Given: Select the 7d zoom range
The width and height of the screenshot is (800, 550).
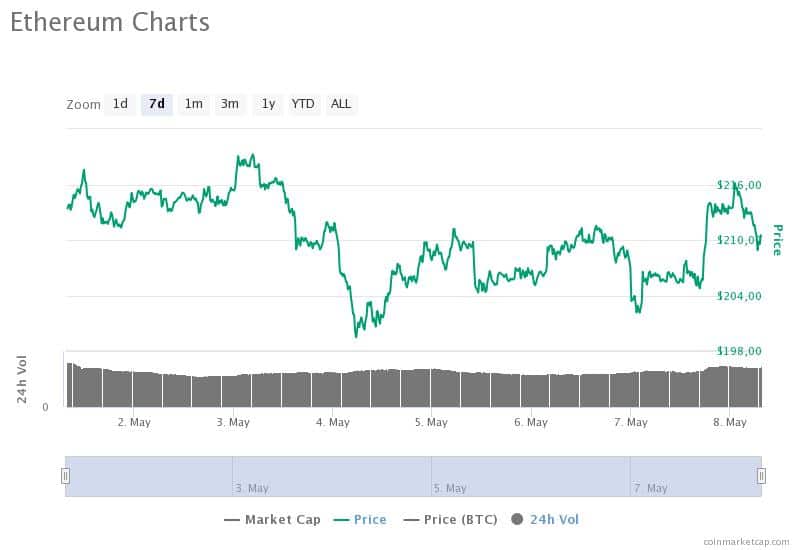Looking at the screenshot, I should pos(157,104).
